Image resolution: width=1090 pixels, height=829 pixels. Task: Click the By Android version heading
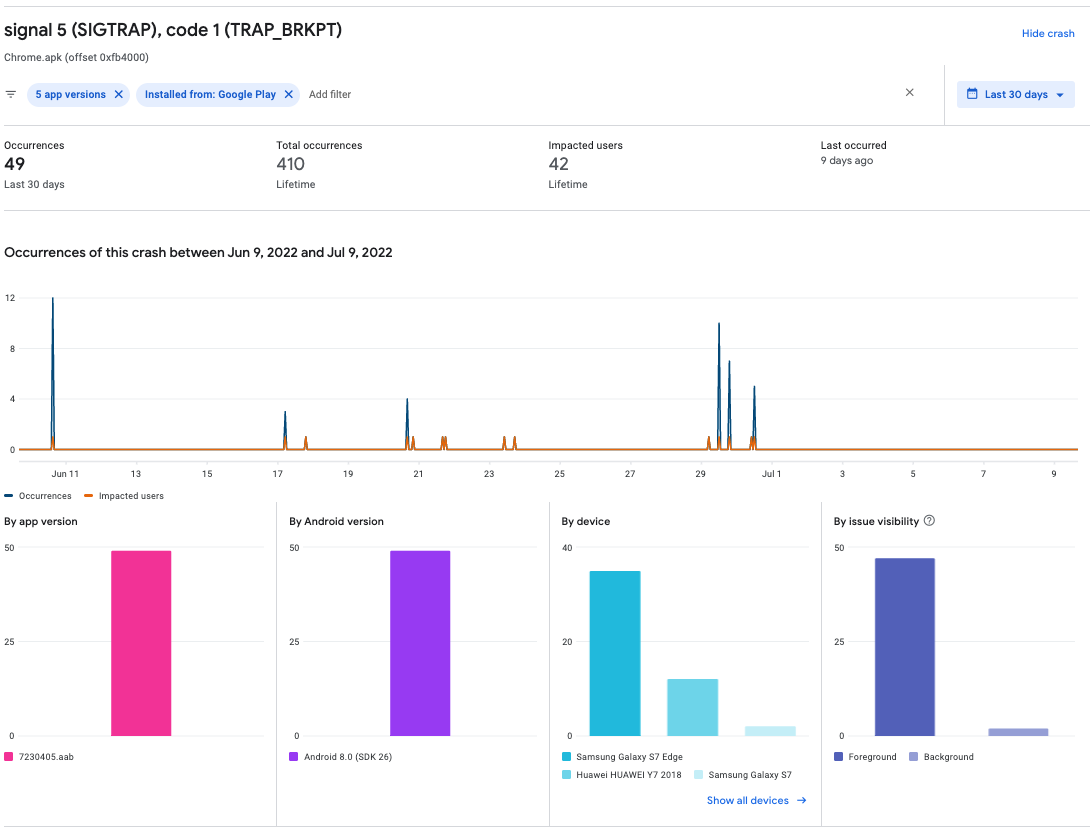coord(336,521)
